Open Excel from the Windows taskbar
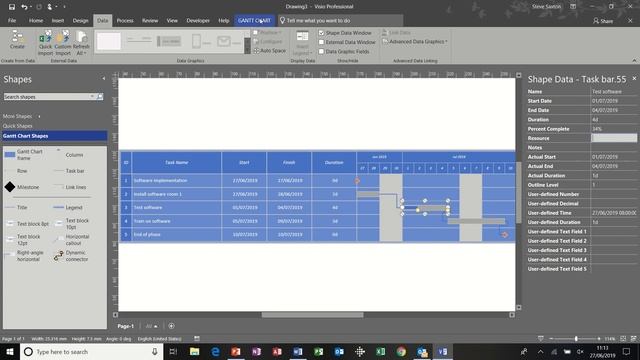Image resolution: width=640 pixels, height=360 pixels. 380,351
